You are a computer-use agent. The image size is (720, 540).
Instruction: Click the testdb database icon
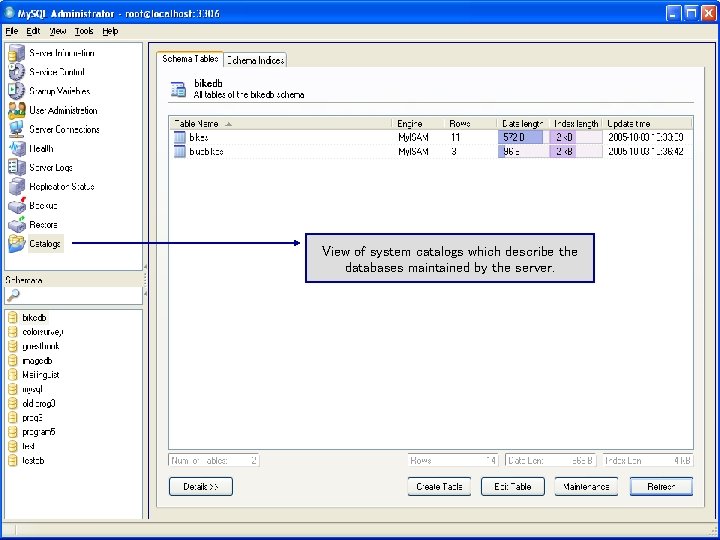click(13, 460)
